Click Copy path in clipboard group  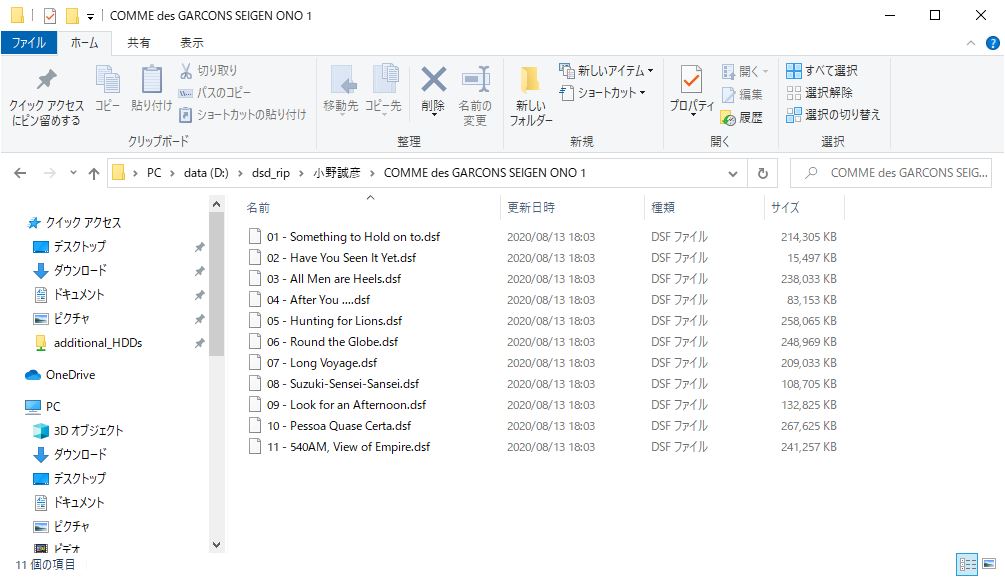[x=215, y=92]
